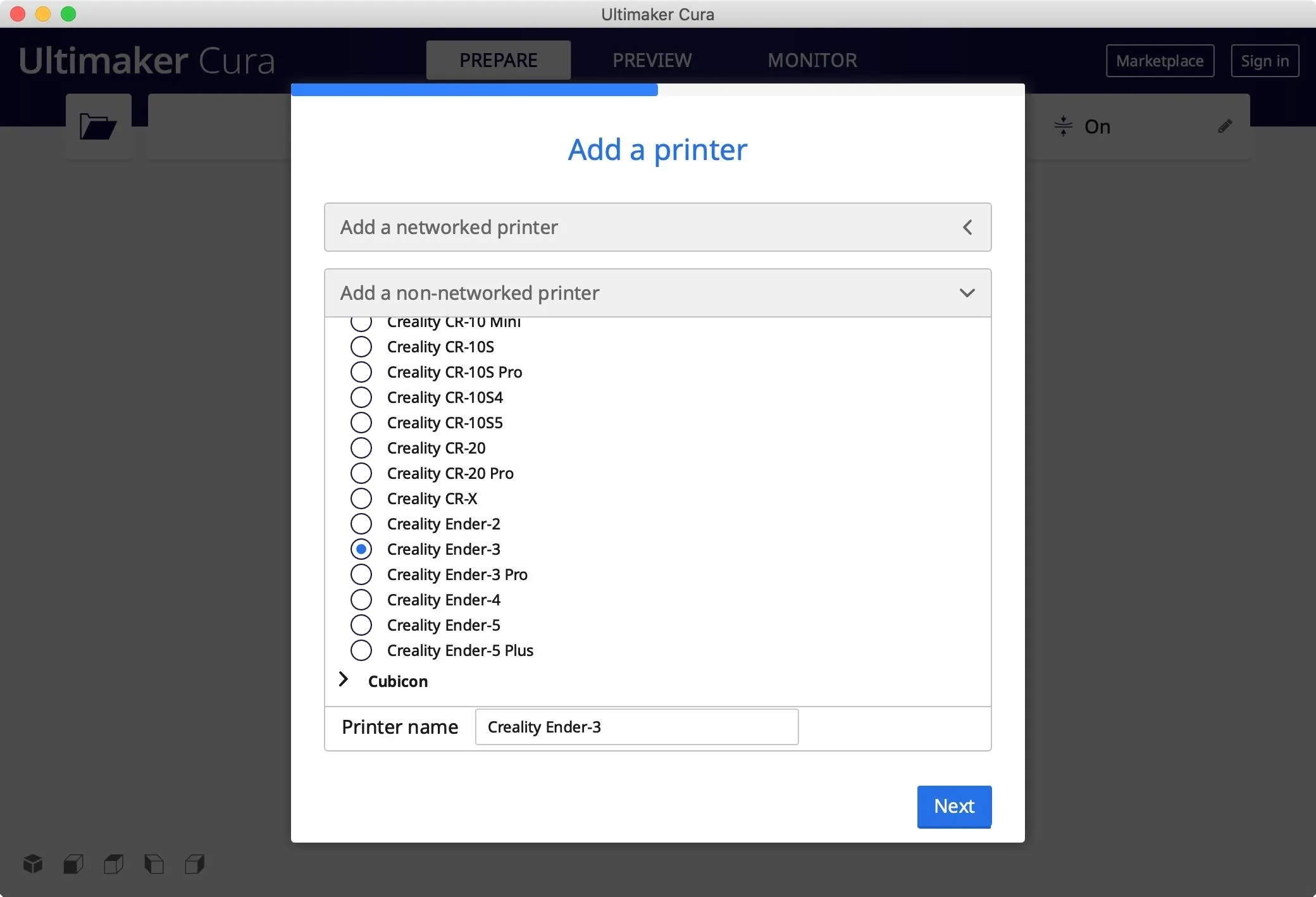Switch to 3D perspective view cube
1316x897 pixels.
point(33,863)
